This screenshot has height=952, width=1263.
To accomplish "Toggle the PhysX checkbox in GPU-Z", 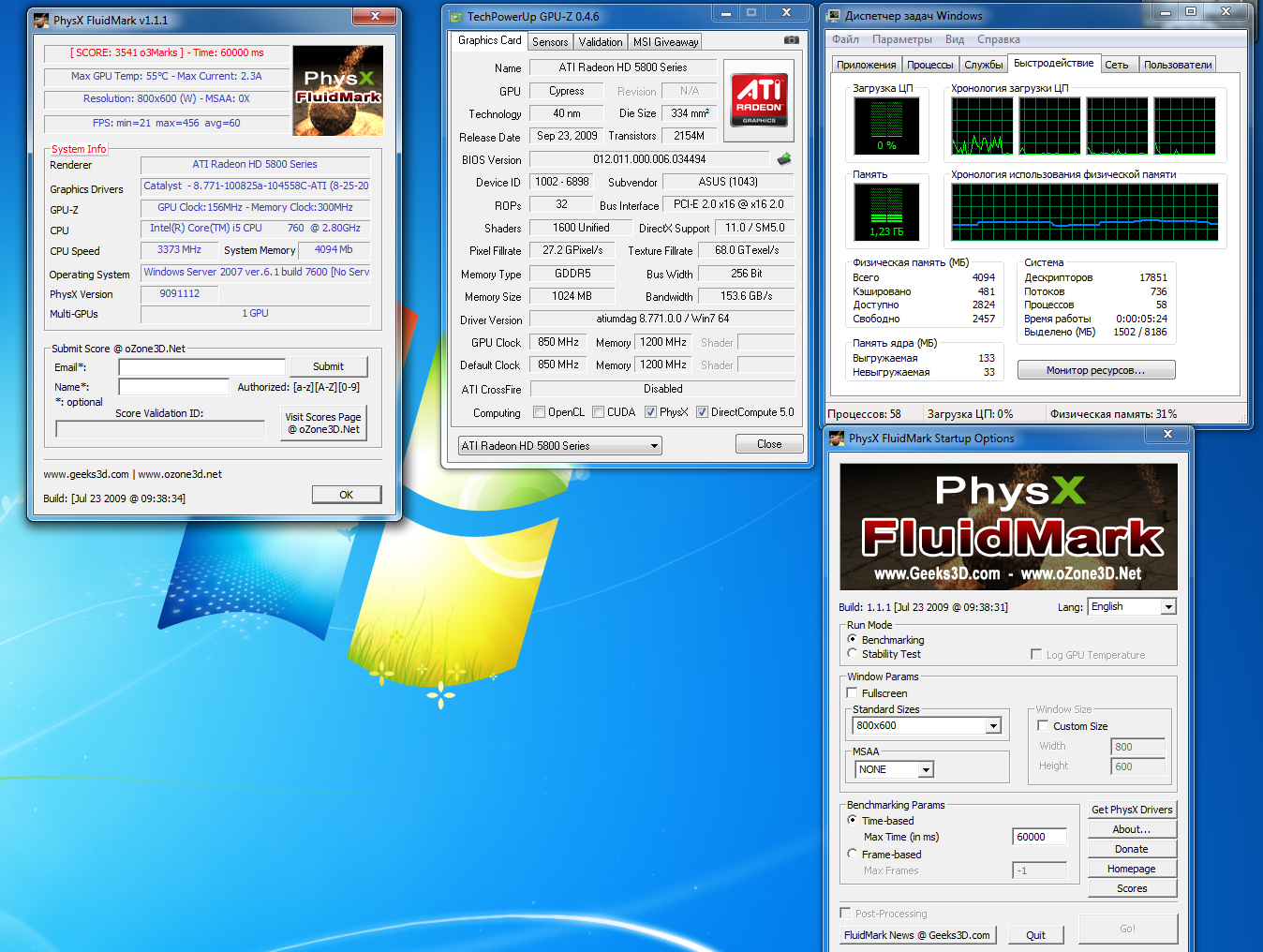I will (650, 412).
